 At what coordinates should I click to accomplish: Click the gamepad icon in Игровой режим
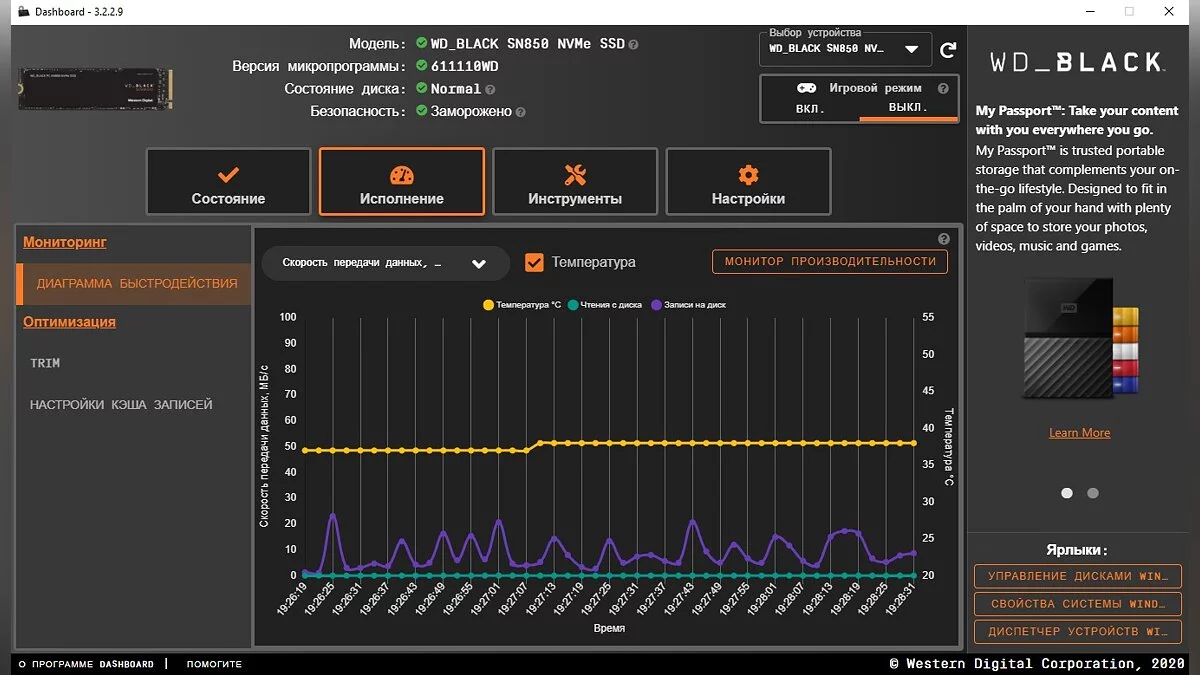(805, 88)
